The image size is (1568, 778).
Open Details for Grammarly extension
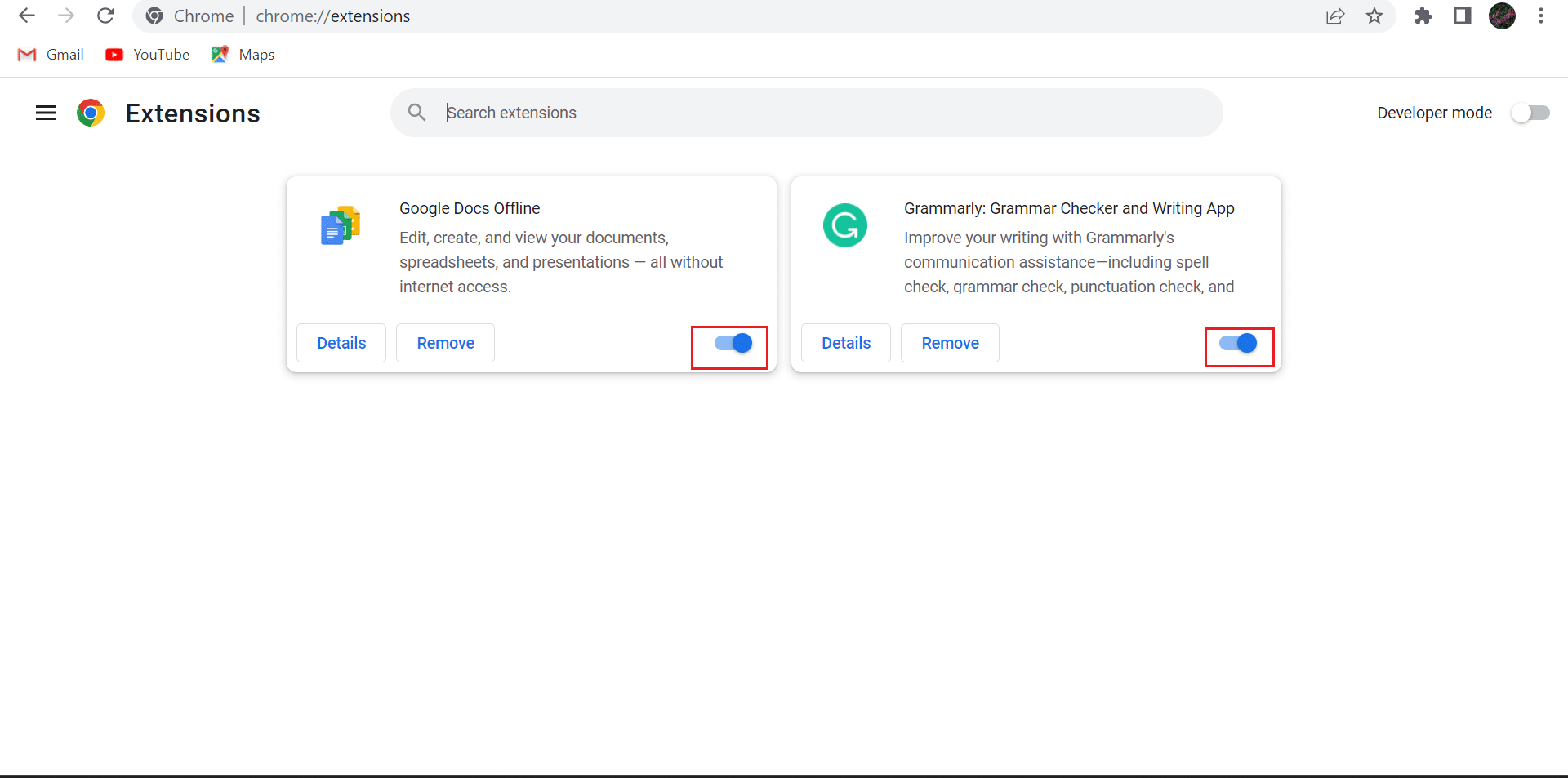[x=846, y=343]
